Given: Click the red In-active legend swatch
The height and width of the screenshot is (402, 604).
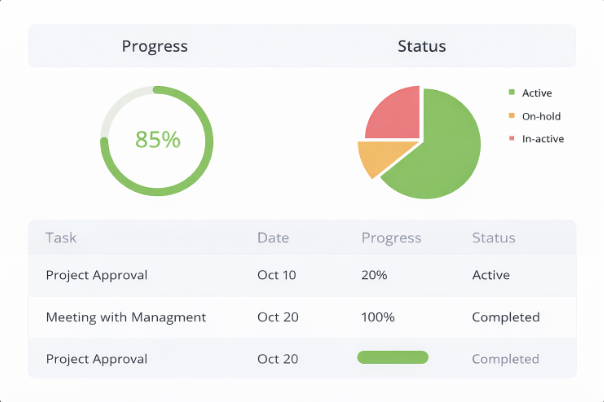Looking at the screenshot, I should 511,138.
